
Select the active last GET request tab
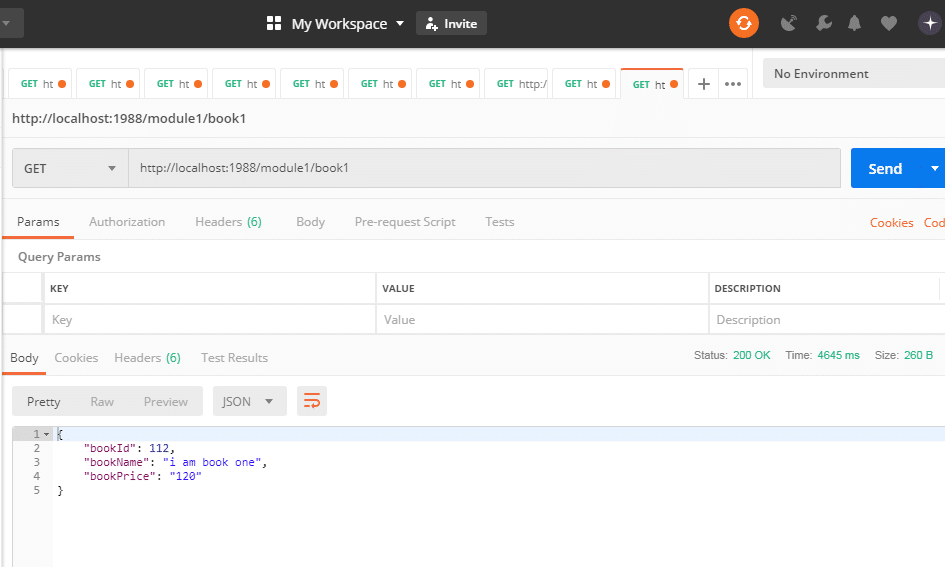651,84
